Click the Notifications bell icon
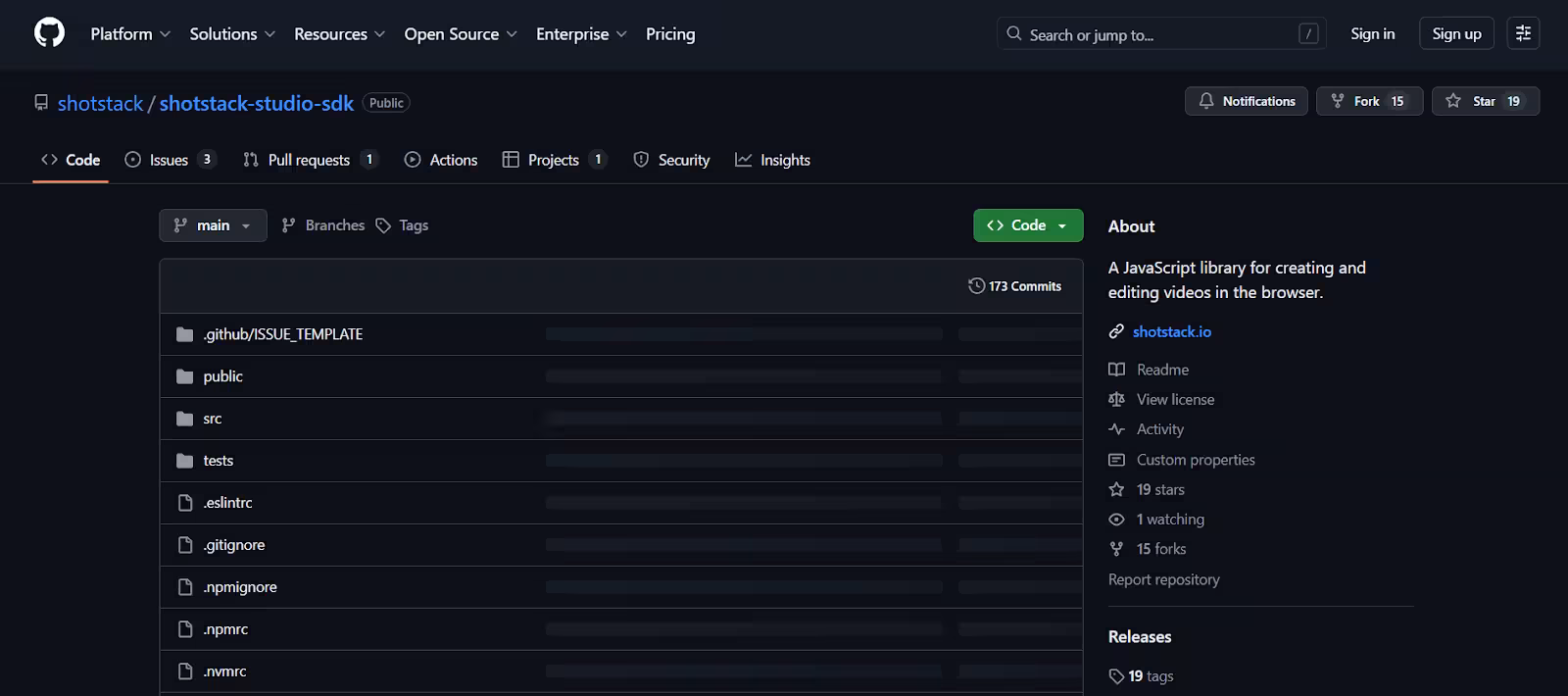Viewport: 1568px width, 696px height. click(1206, 101)
